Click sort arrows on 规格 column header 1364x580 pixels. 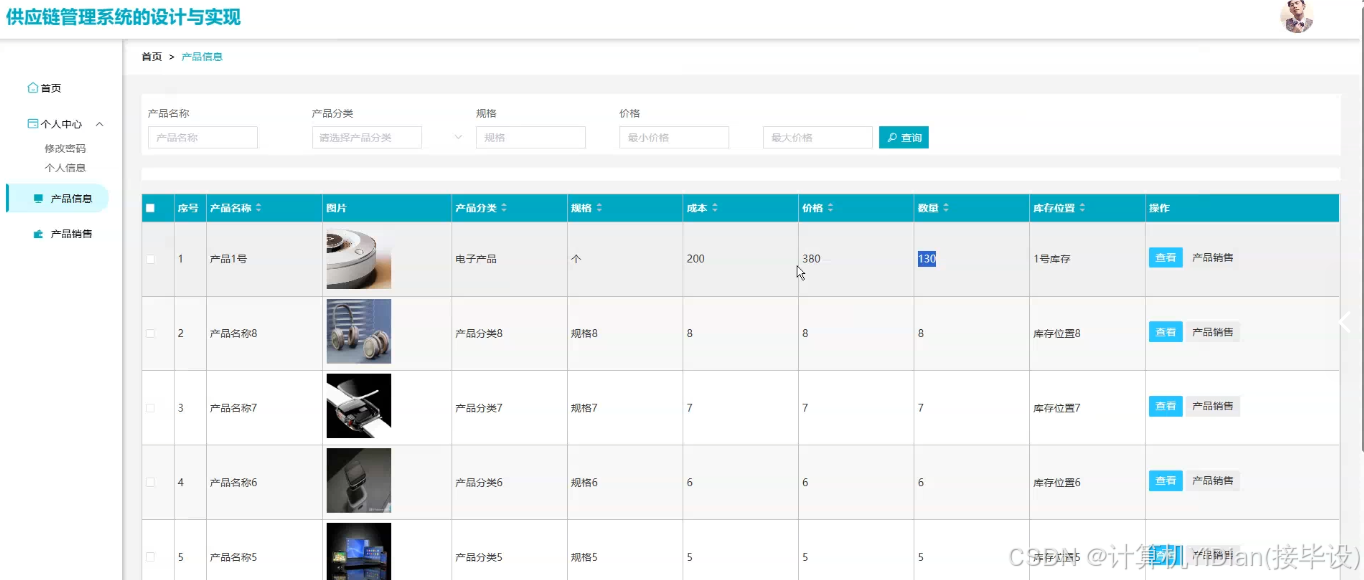click(x=599, y=208)
